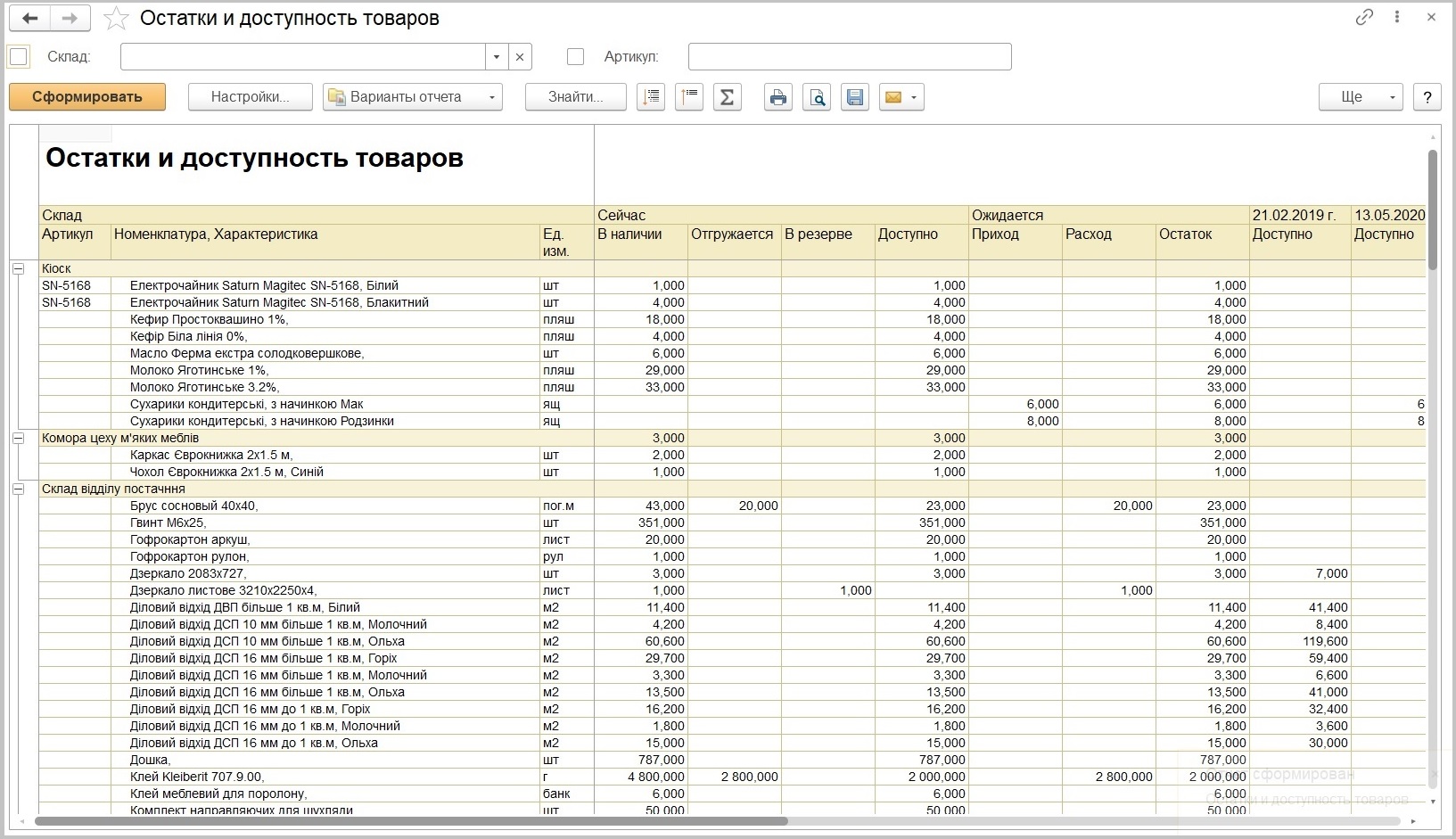Open Настройки... settings button
The width and height of the screenshot is (1456, 839).
click(x=251, y=97)
